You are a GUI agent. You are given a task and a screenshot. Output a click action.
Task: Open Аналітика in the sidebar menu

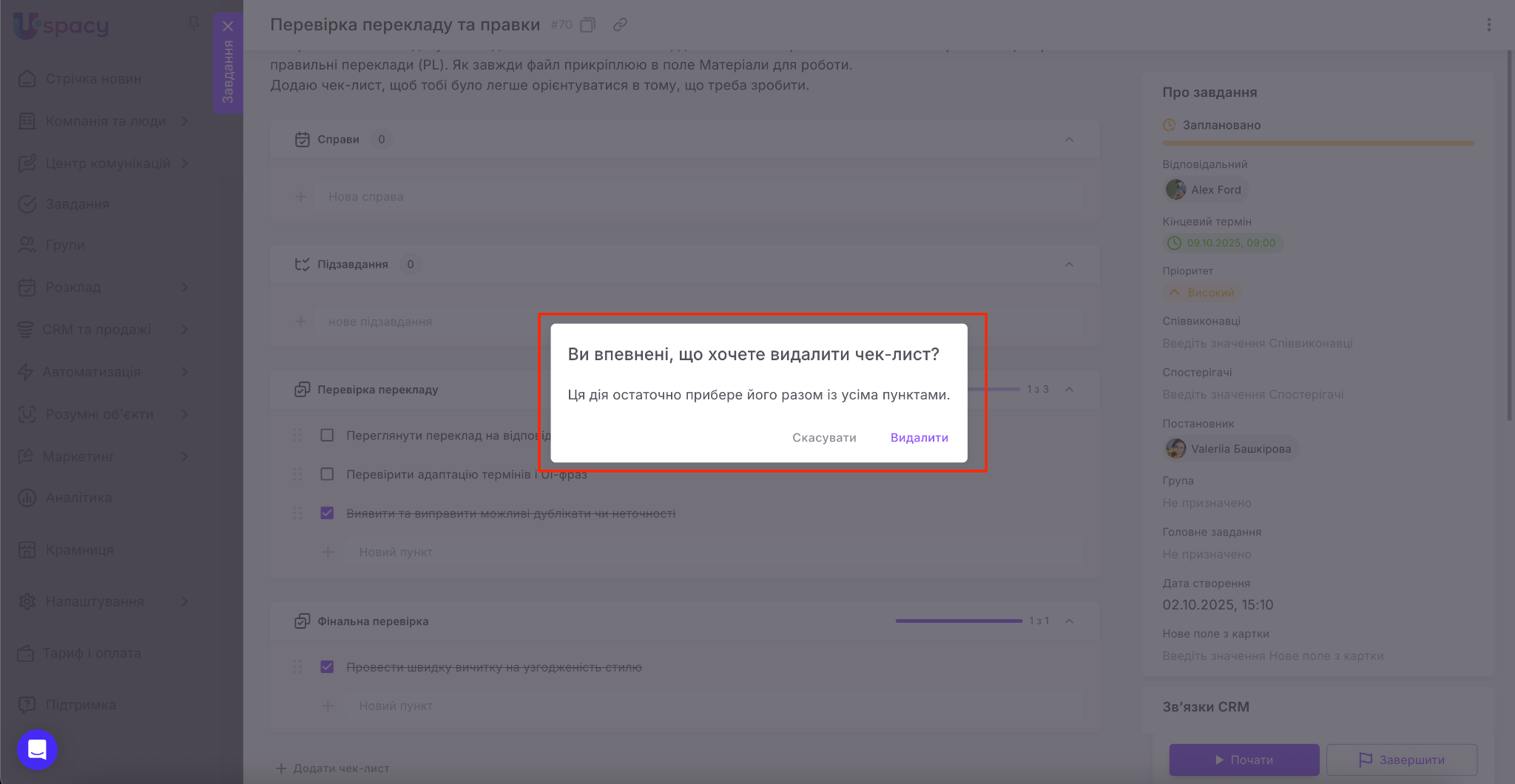[x=78, y=498]
